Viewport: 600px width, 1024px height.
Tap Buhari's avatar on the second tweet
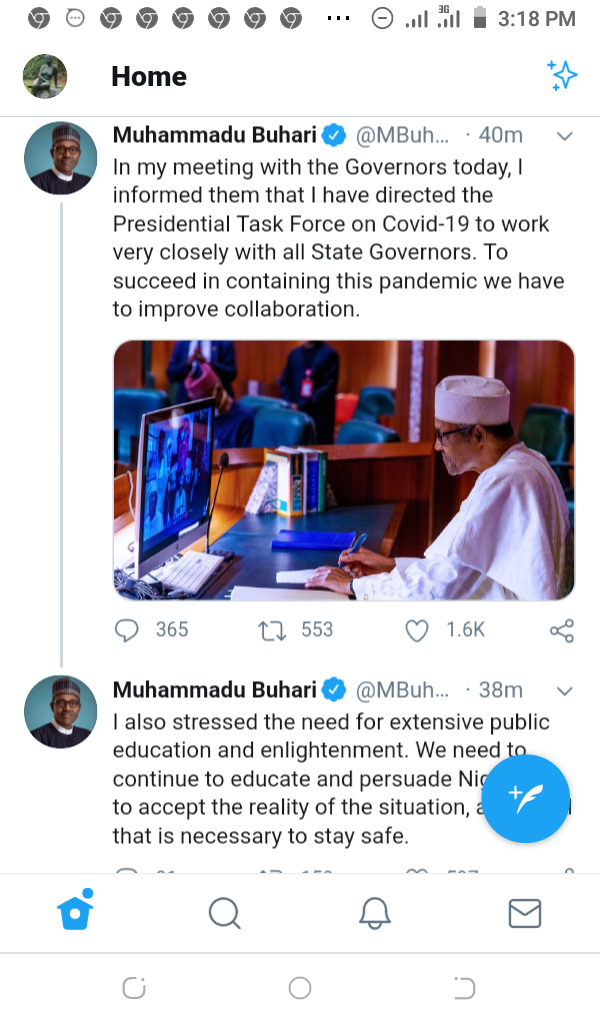pos(61,712)
